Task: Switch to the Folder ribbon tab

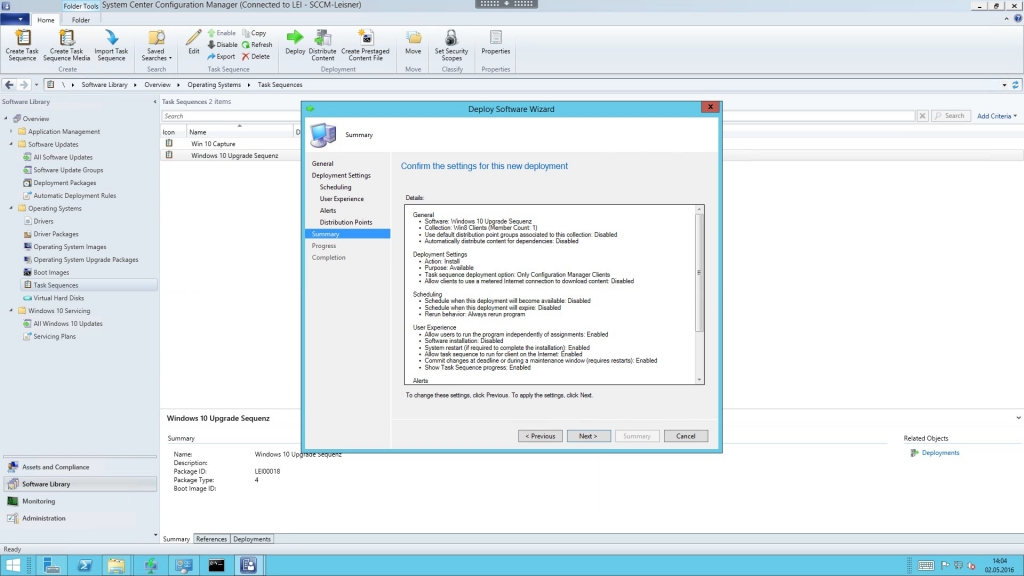Action: (x=81, y=20)
